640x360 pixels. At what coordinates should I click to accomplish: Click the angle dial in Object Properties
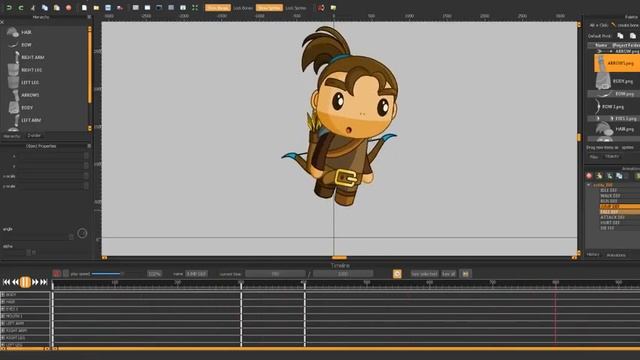(x=82, y=233)
